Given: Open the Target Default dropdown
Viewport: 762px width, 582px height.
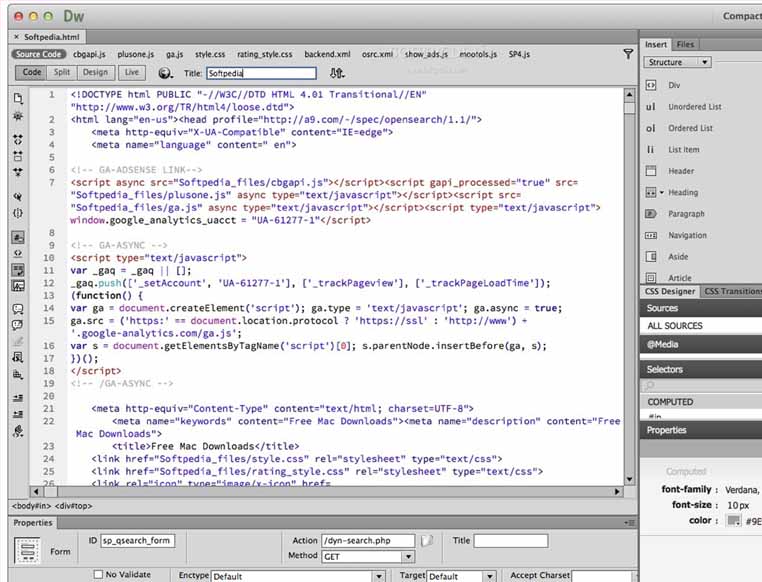Looking at the screenshot, I should (461, 576).
